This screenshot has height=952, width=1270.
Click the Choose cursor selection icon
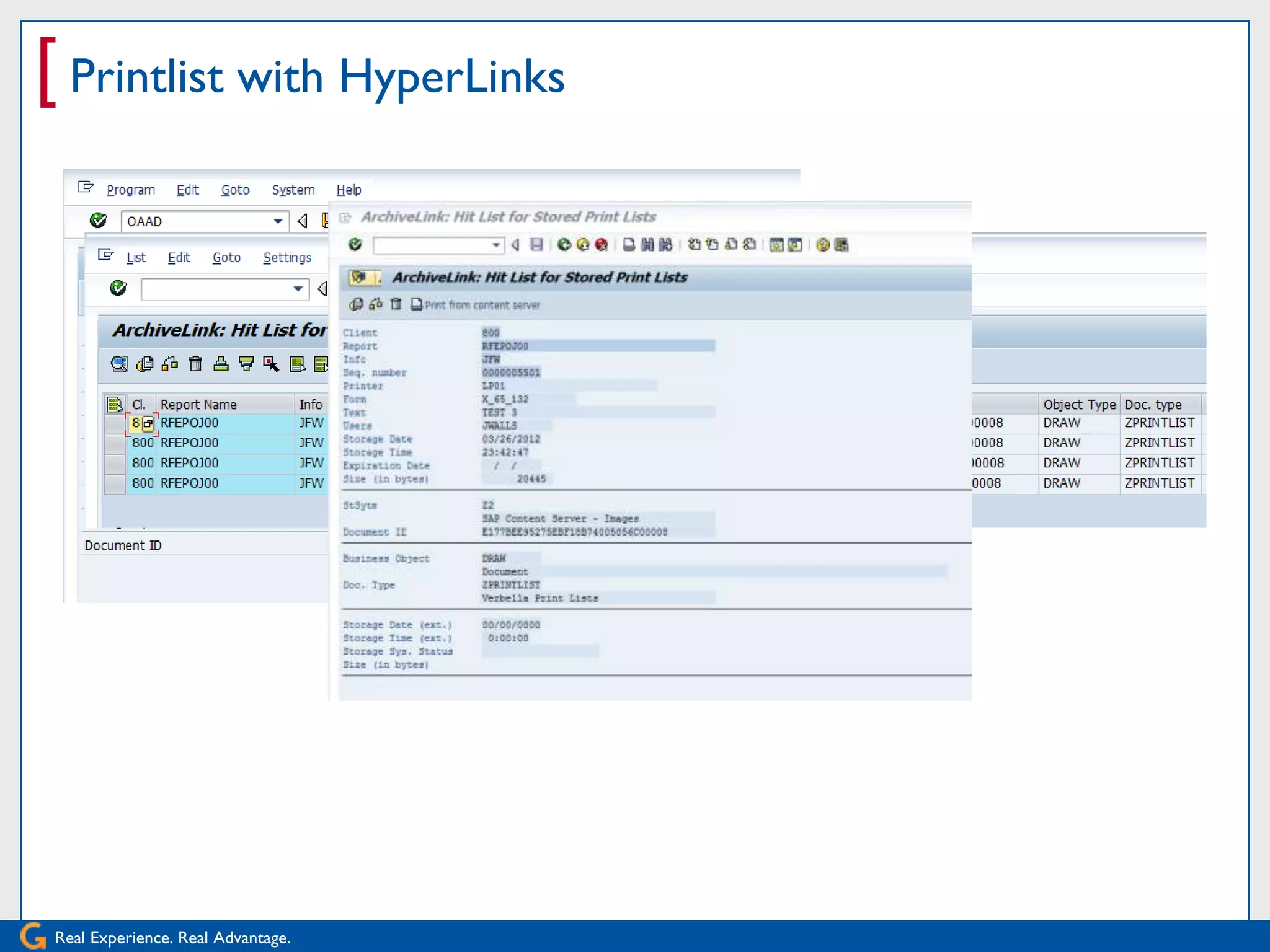click(271, 364)
